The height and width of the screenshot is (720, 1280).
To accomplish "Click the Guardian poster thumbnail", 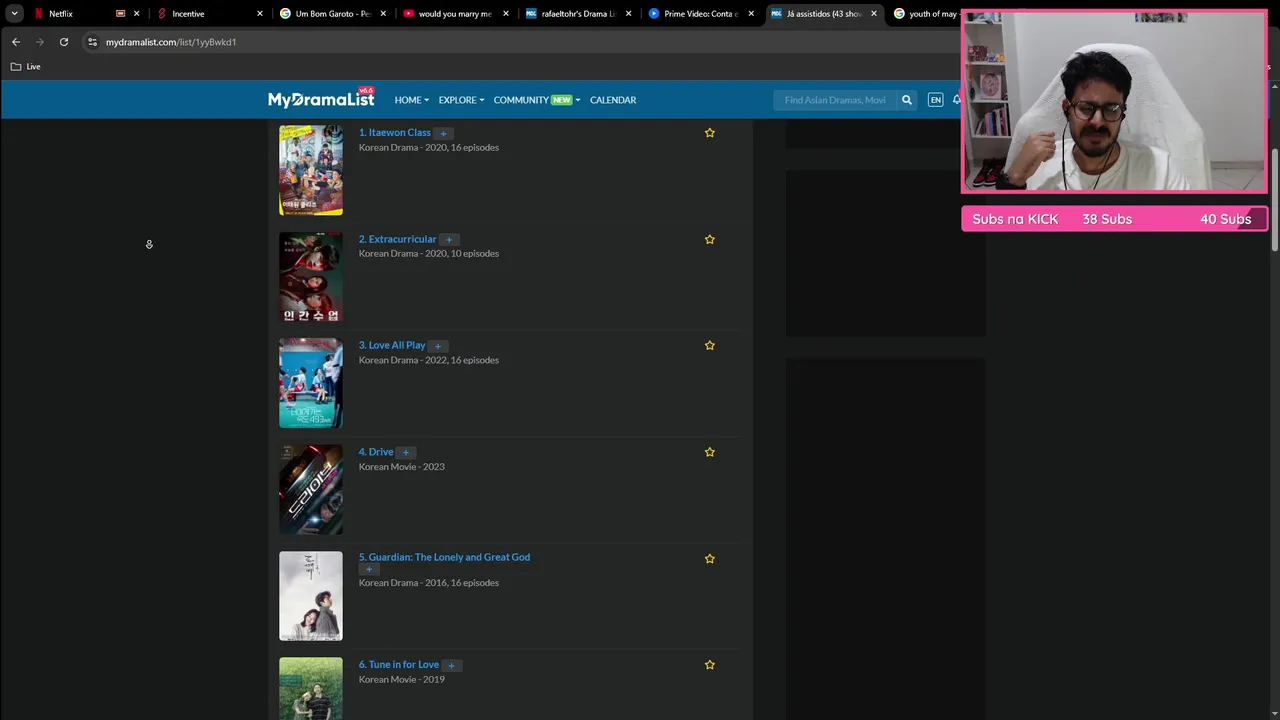I will 311,596.
